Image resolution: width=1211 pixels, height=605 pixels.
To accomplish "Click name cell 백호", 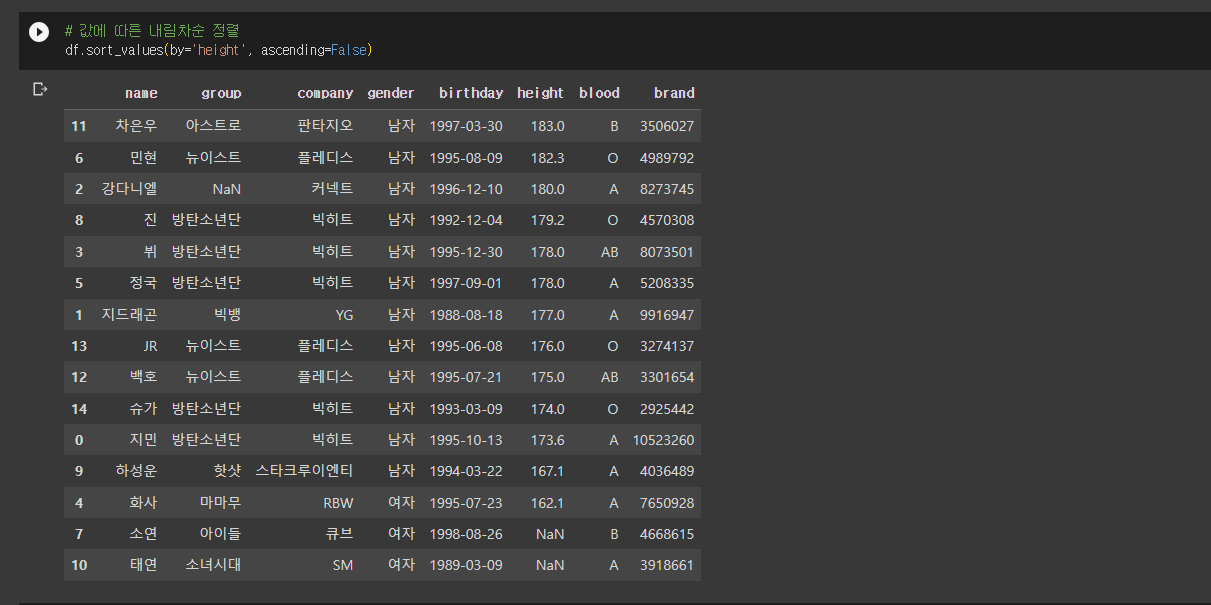I will (143, 377).
